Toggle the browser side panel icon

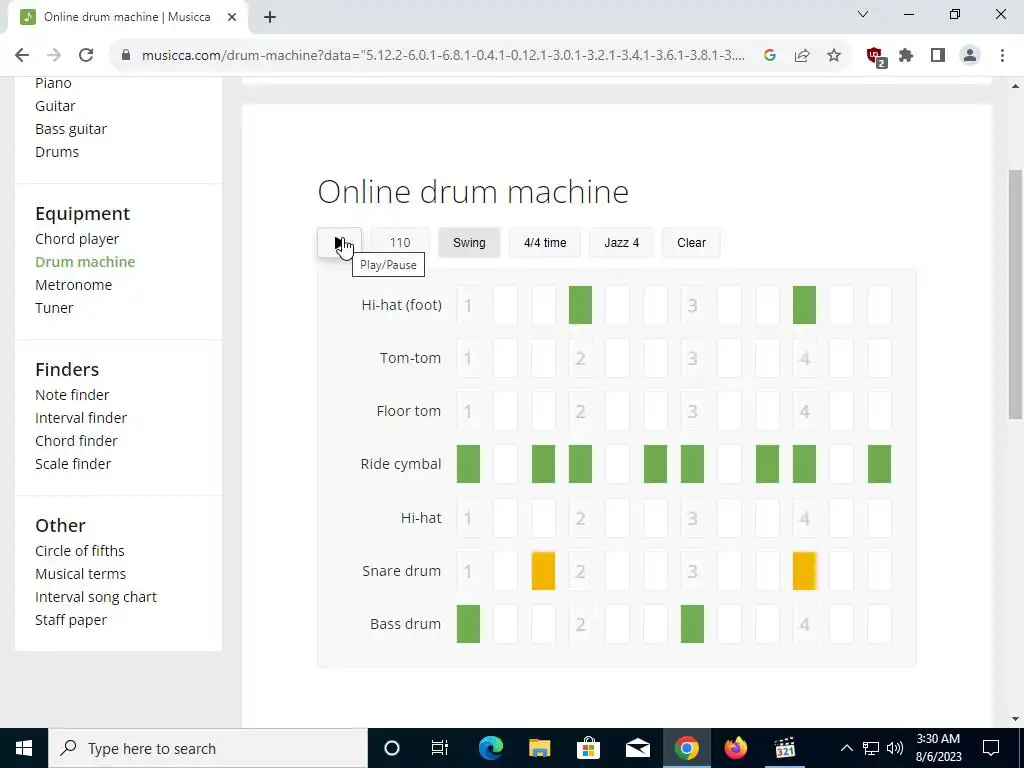coord(938,56)
